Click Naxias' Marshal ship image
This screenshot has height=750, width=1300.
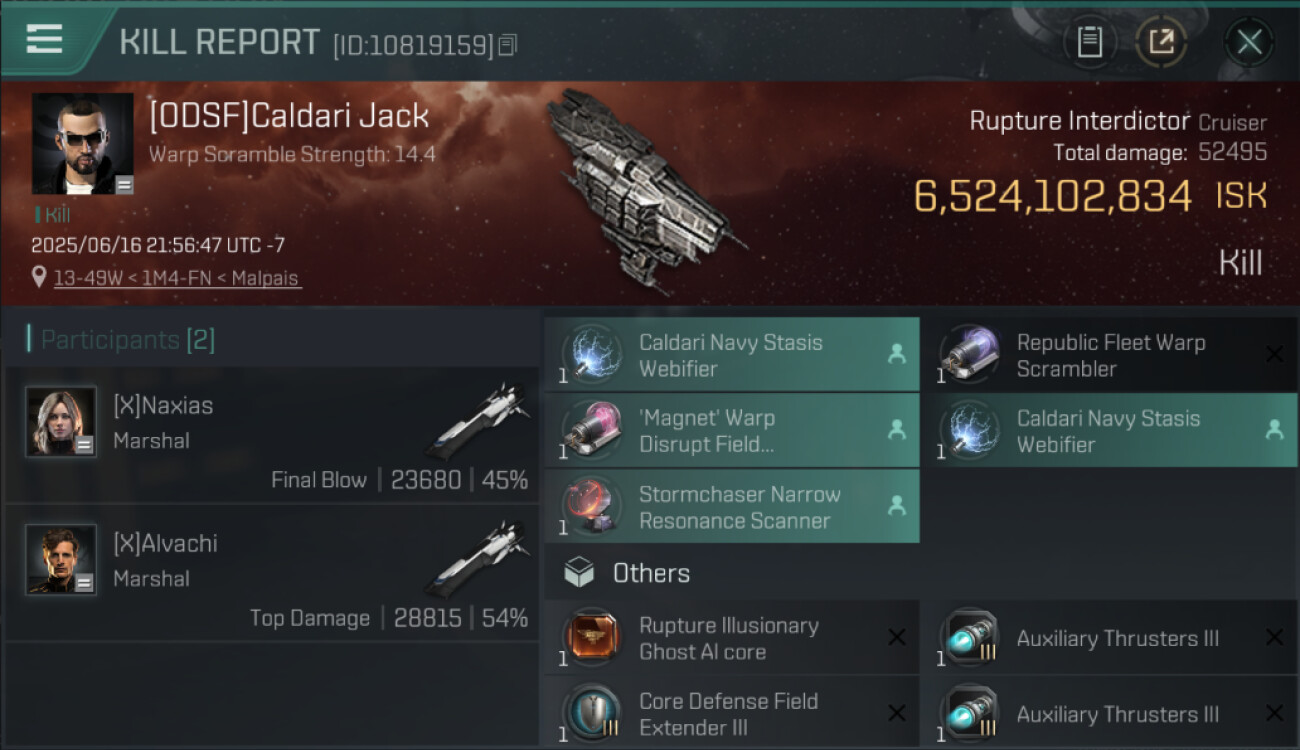click(478, 421)
